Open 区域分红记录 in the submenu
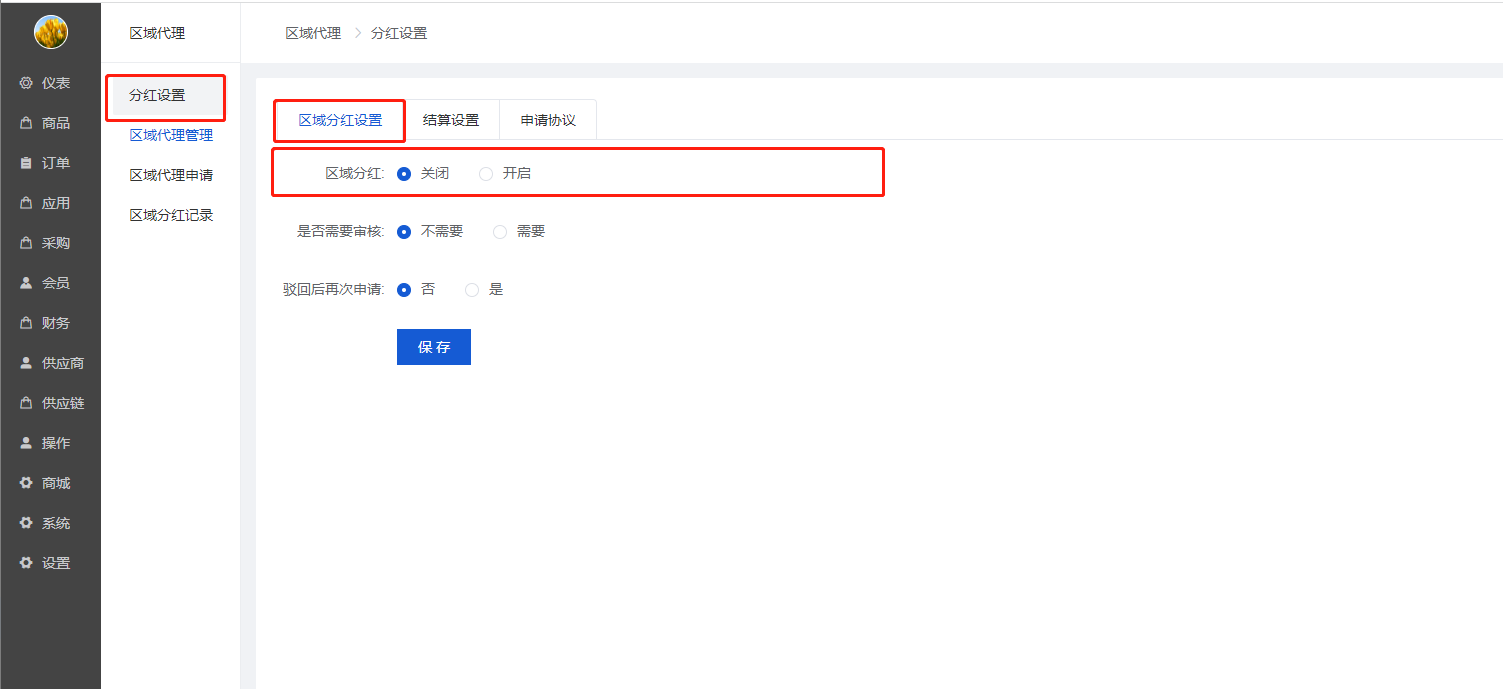Viewport: 1503px width, 689px height. pos(171,215)
